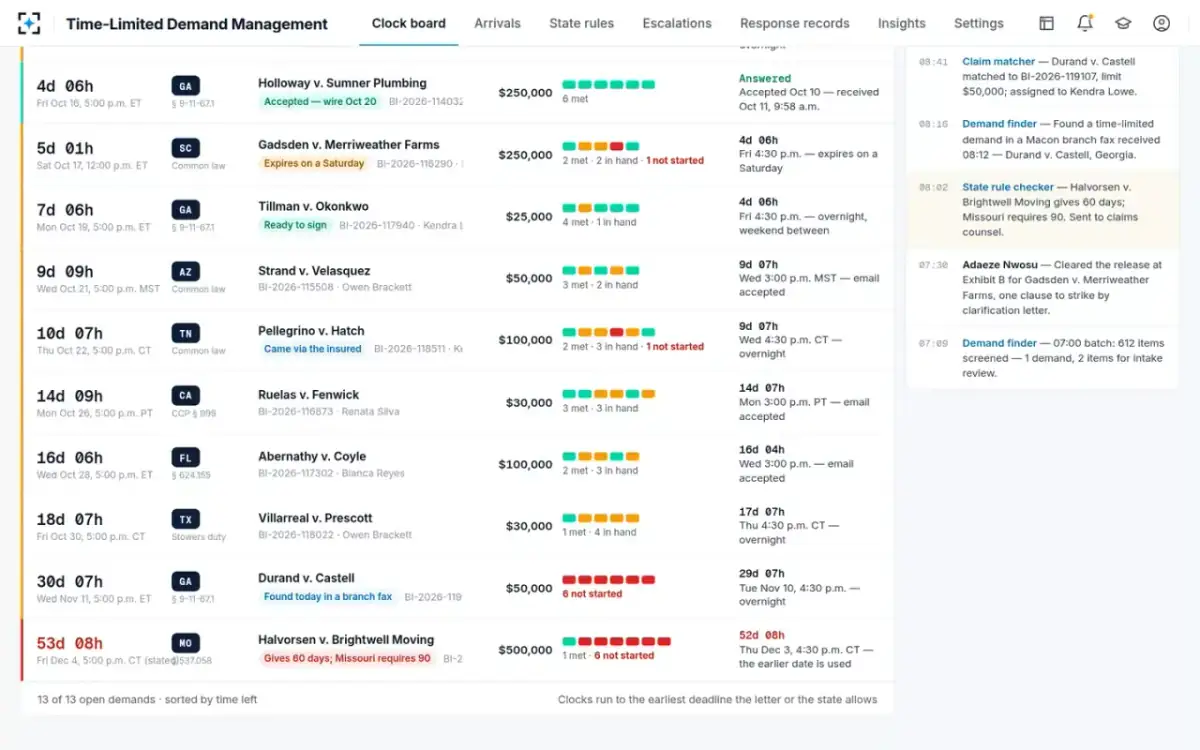
Task: Click progress bar for Holloway v. Sumner
Action: point(609,85)
